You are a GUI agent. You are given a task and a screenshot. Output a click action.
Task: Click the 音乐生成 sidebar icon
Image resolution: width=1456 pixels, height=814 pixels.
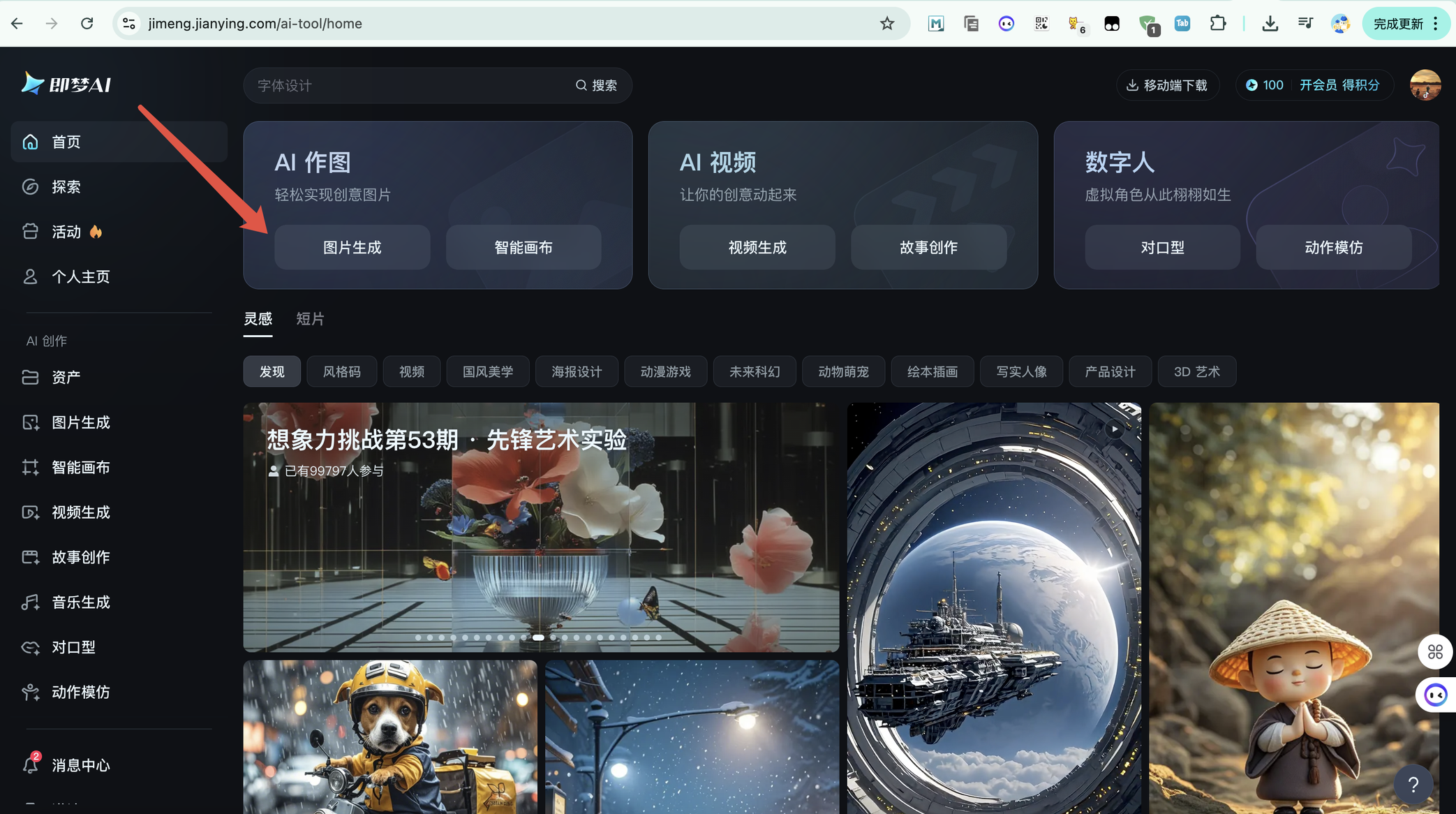[x=30, y=602]
